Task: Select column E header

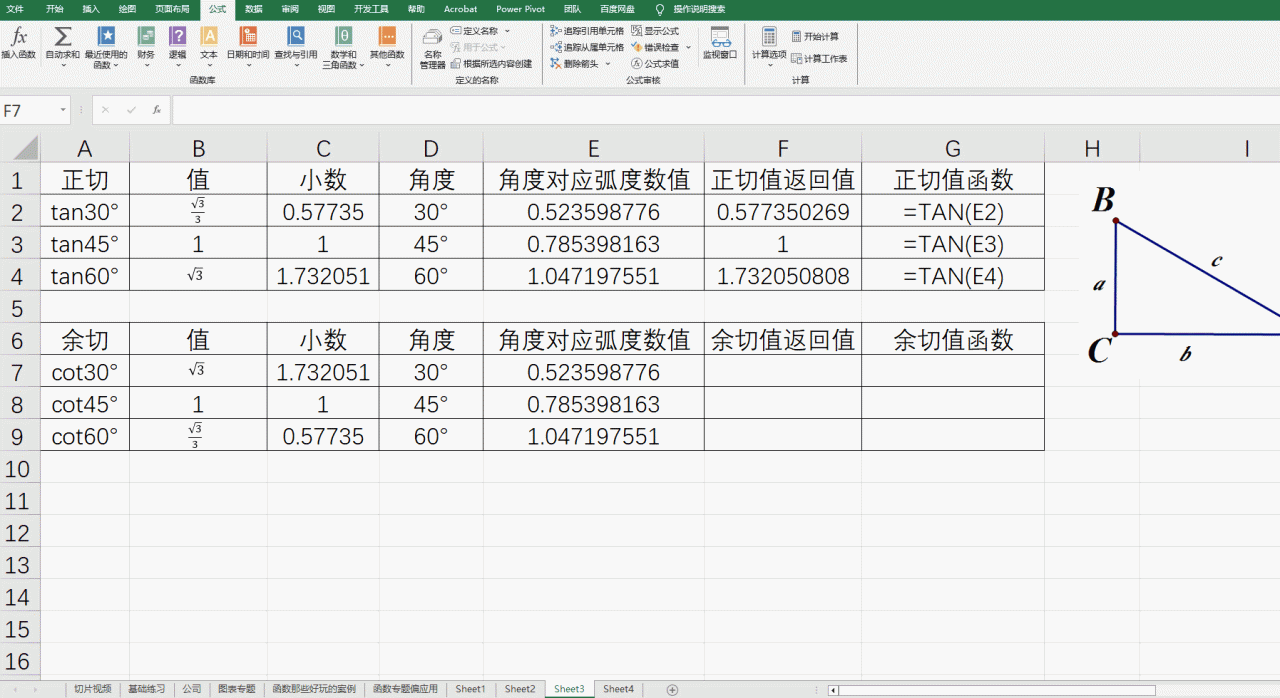Action: click(x=593, y=149)
